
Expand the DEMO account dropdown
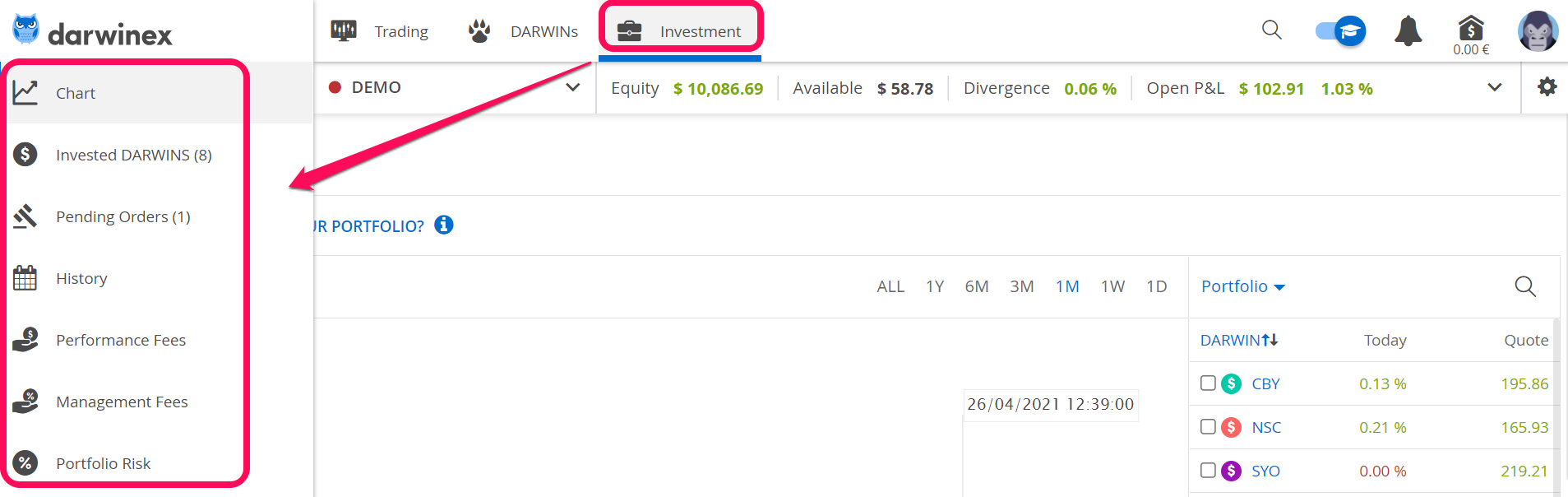click(x=572, y=87)
